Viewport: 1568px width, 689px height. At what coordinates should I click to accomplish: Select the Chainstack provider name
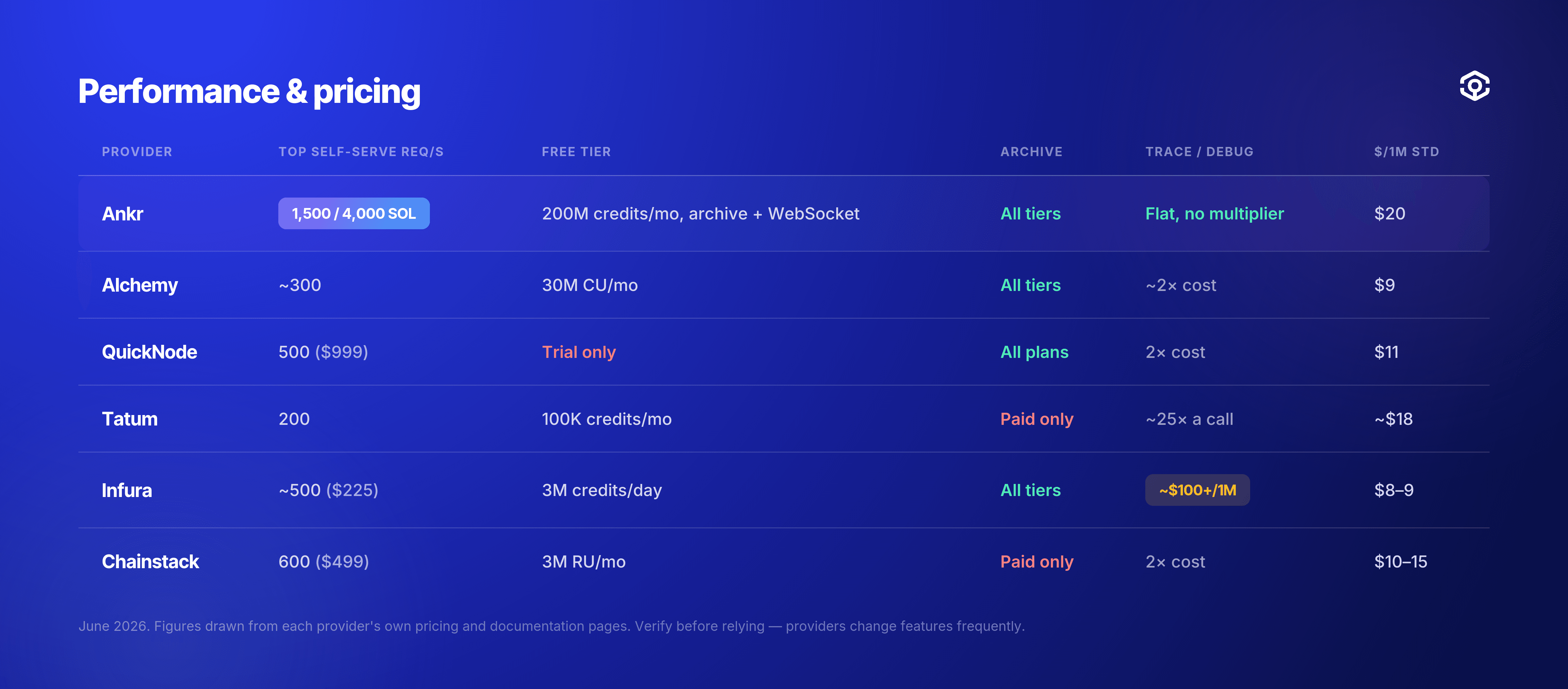(x=150, y=562)
